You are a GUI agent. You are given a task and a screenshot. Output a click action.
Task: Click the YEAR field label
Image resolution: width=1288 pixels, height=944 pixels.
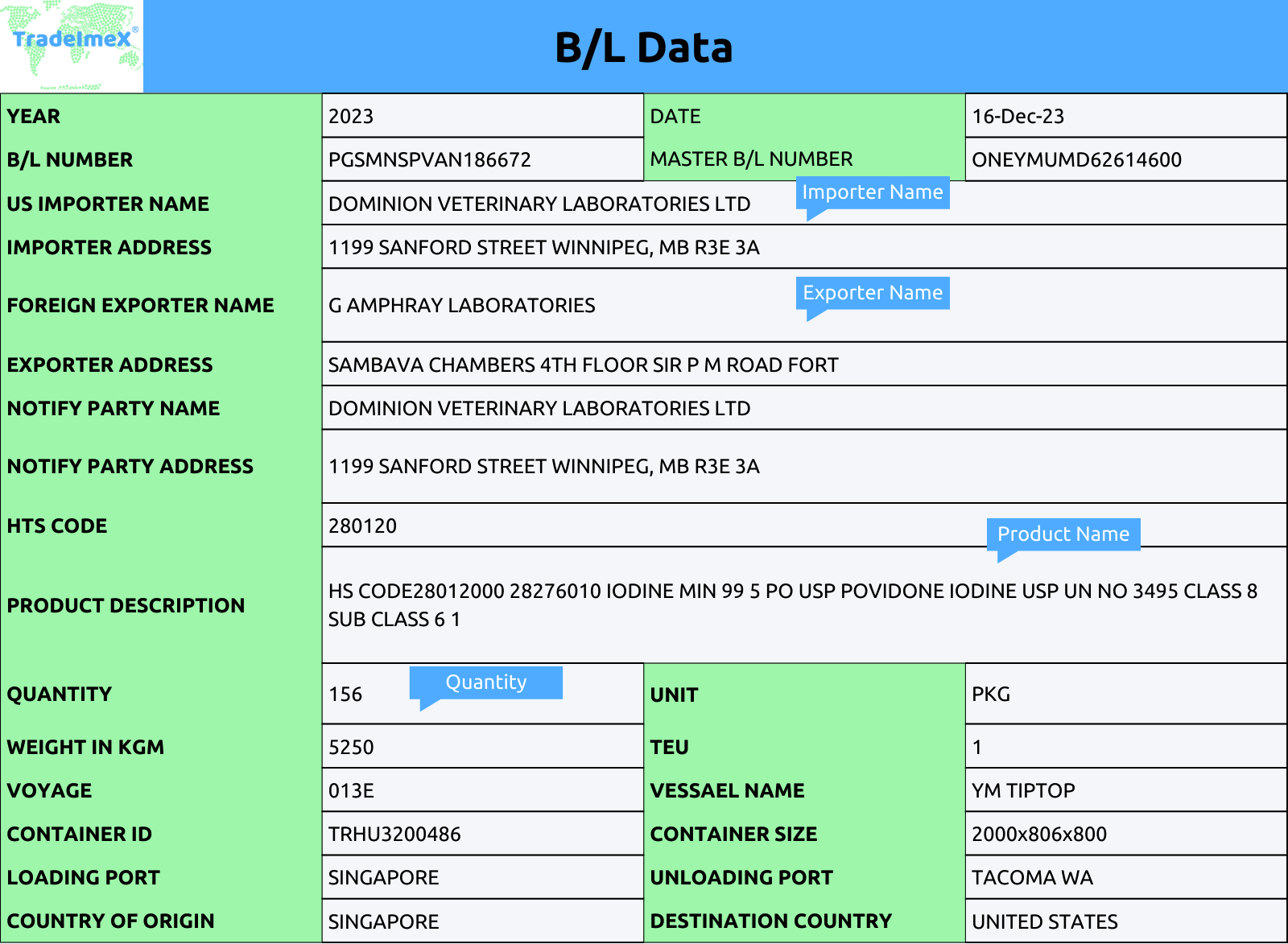(x=34, y=117)
